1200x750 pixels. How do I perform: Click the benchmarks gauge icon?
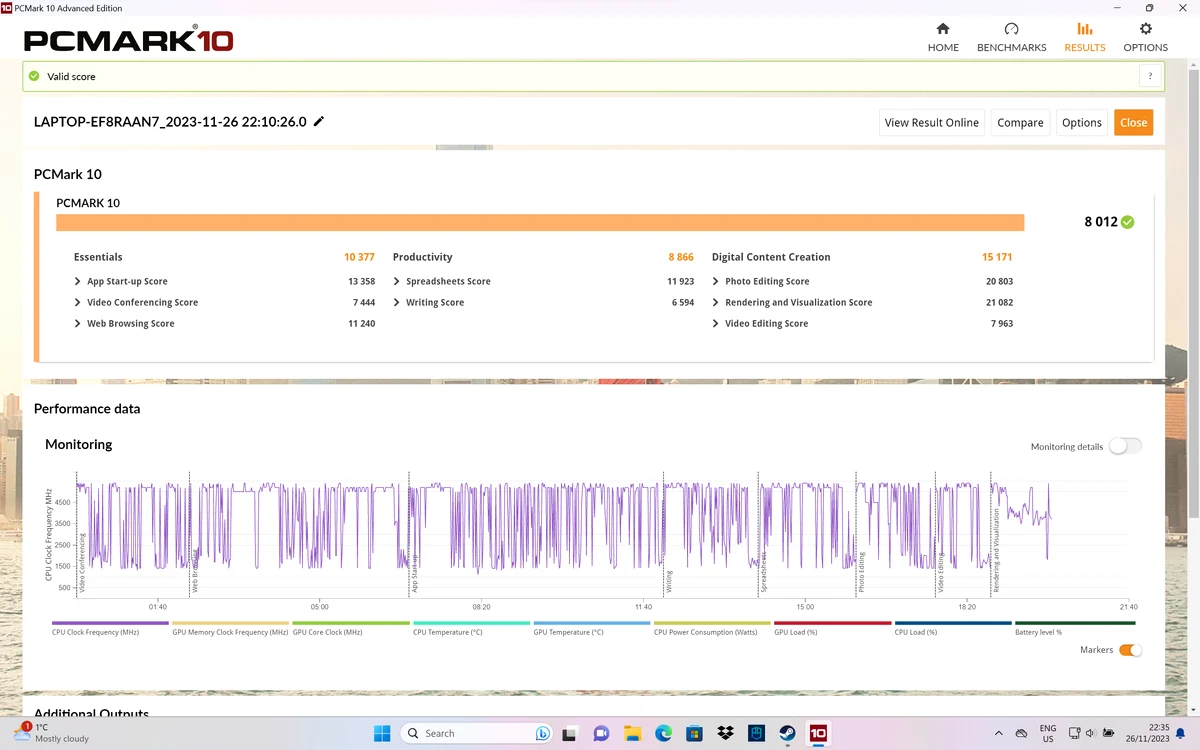(x=1011, y=29)
